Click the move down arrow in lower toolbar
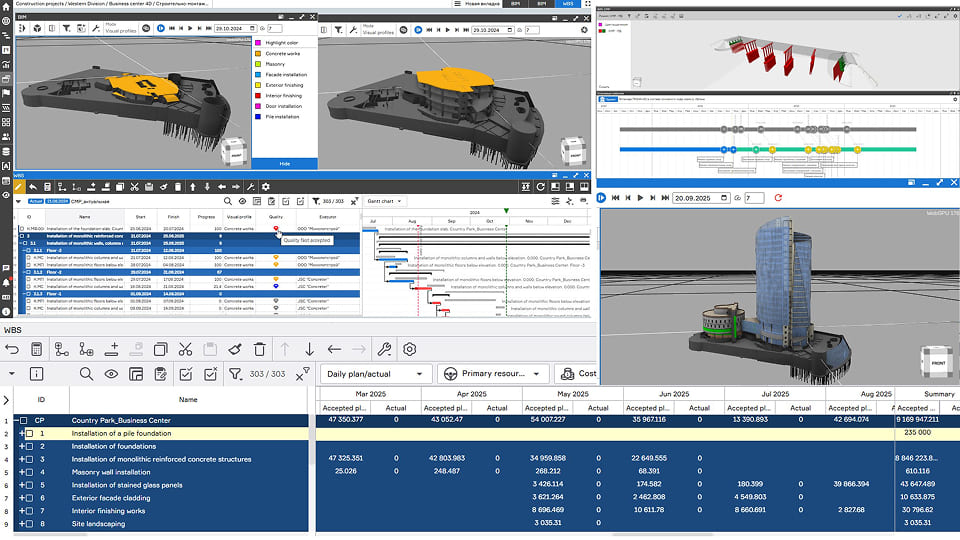 tap(309, 349)
